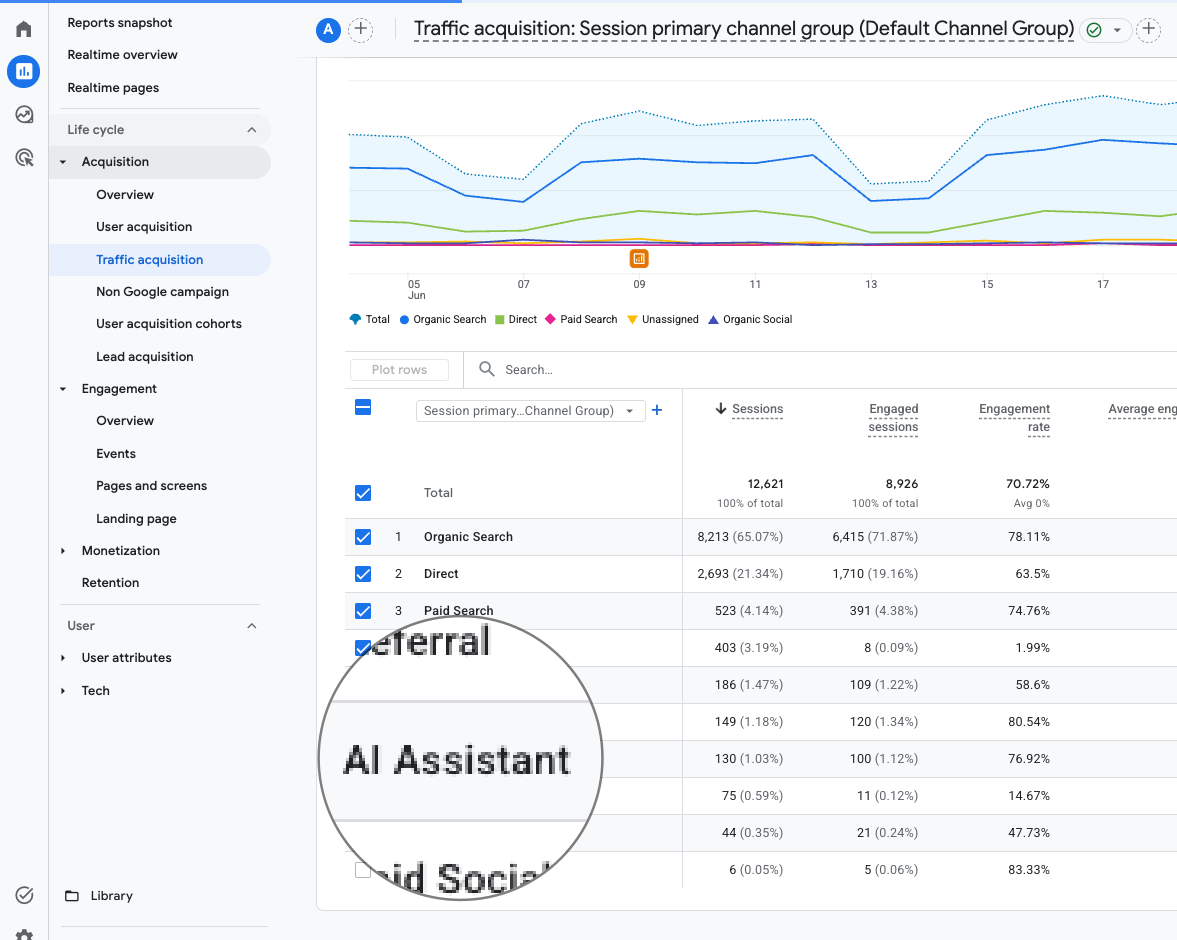This screenshot has height=940, width=1177.
Task: Uncheck the Organic Search row checkbox
Action: [x=363, y=537]
